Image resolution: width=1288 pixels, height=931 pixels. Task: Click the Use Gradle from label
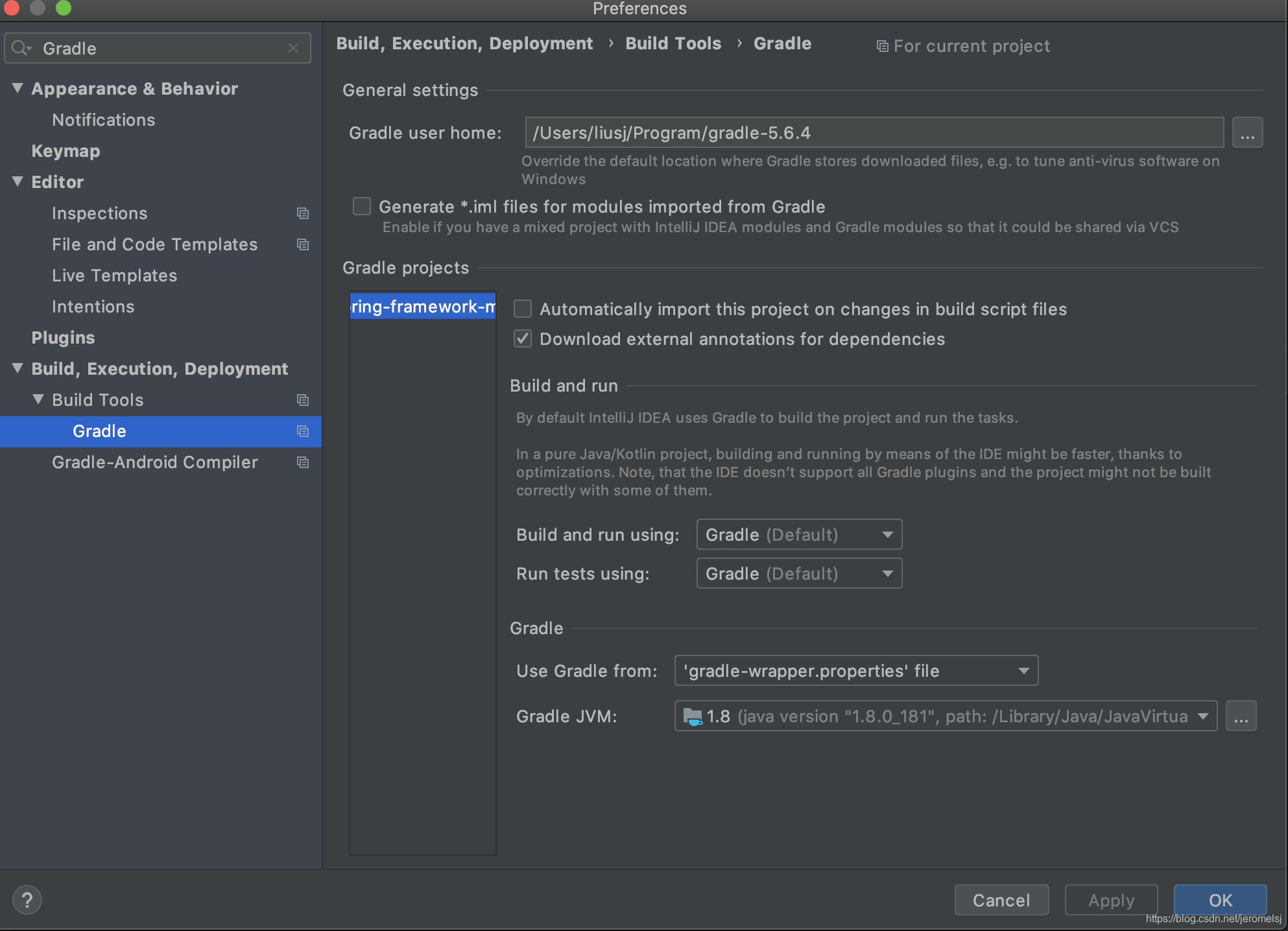(x=587, y=671)
